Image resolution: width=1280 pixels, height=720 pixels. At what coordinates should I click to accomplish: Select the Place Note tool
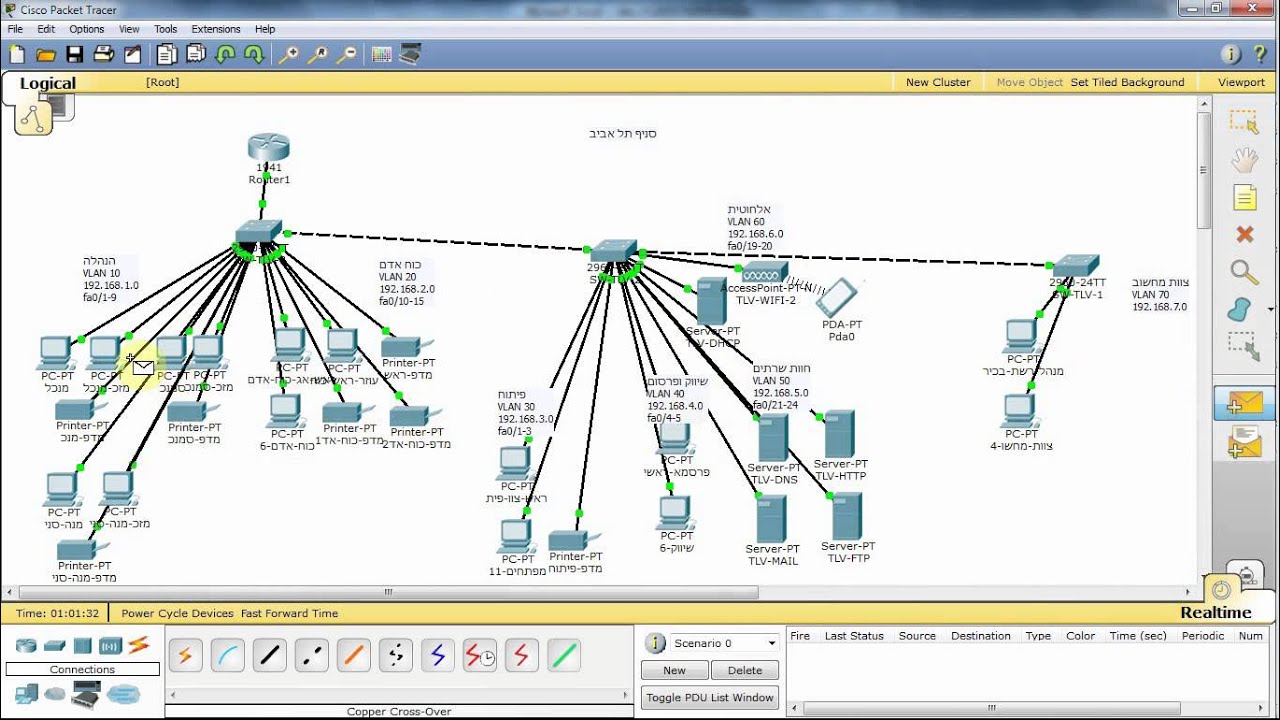click(1244, 197)
